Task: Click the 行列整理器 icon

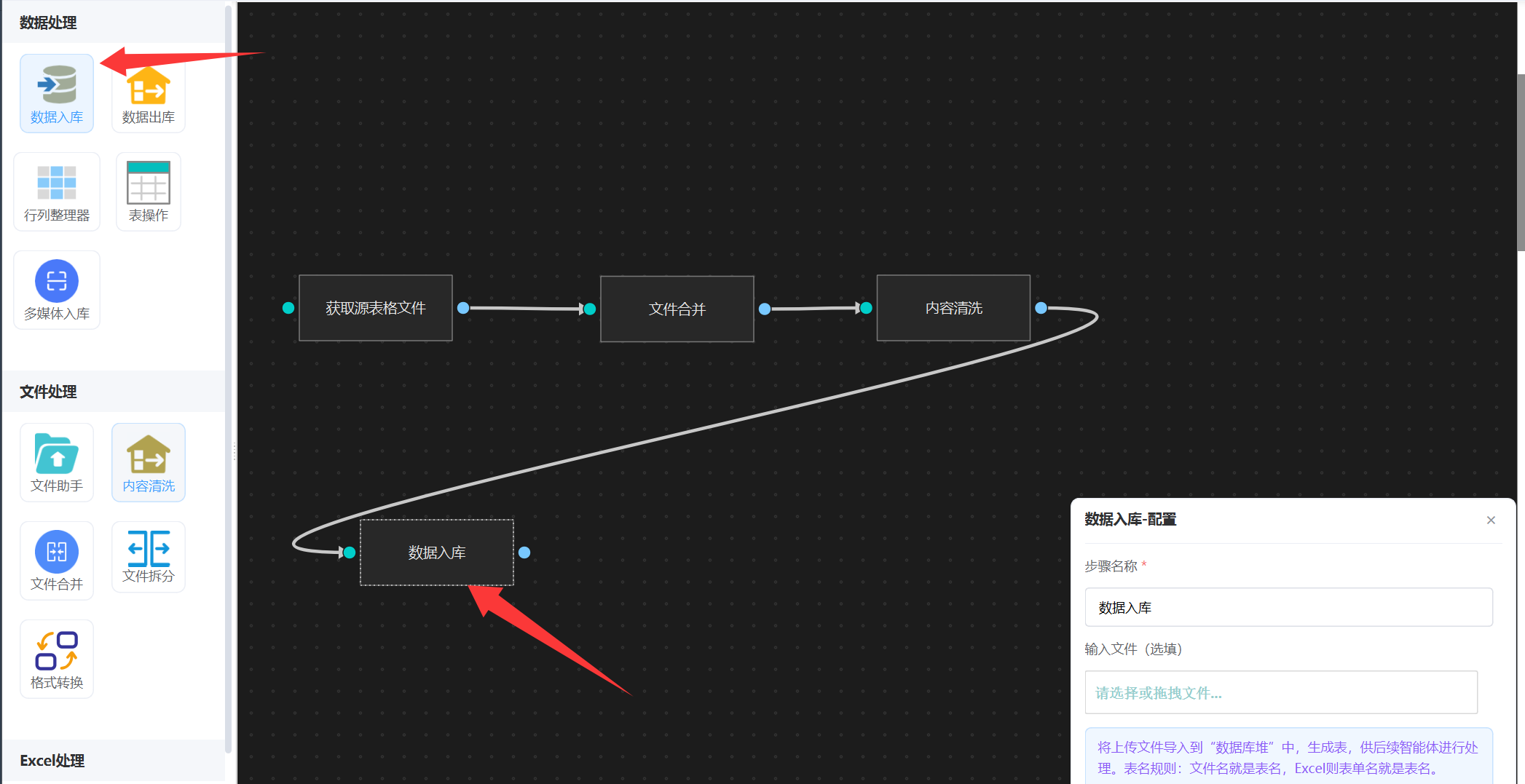Action: (x=57, y=192)
